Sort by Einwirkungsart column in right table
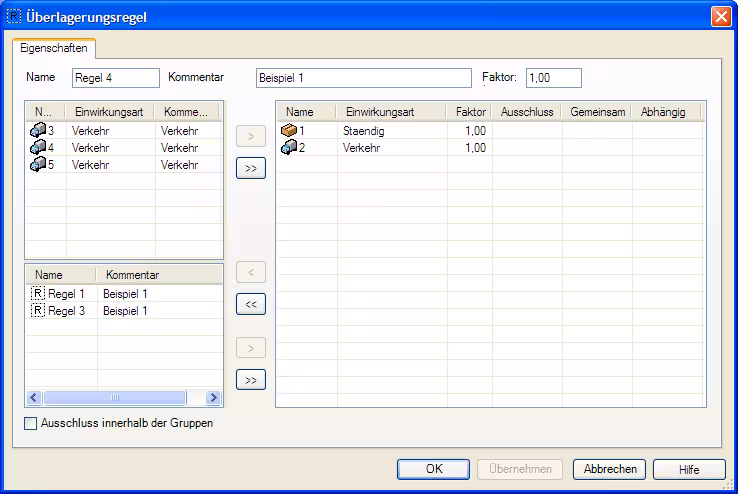 tap(392, 112)
